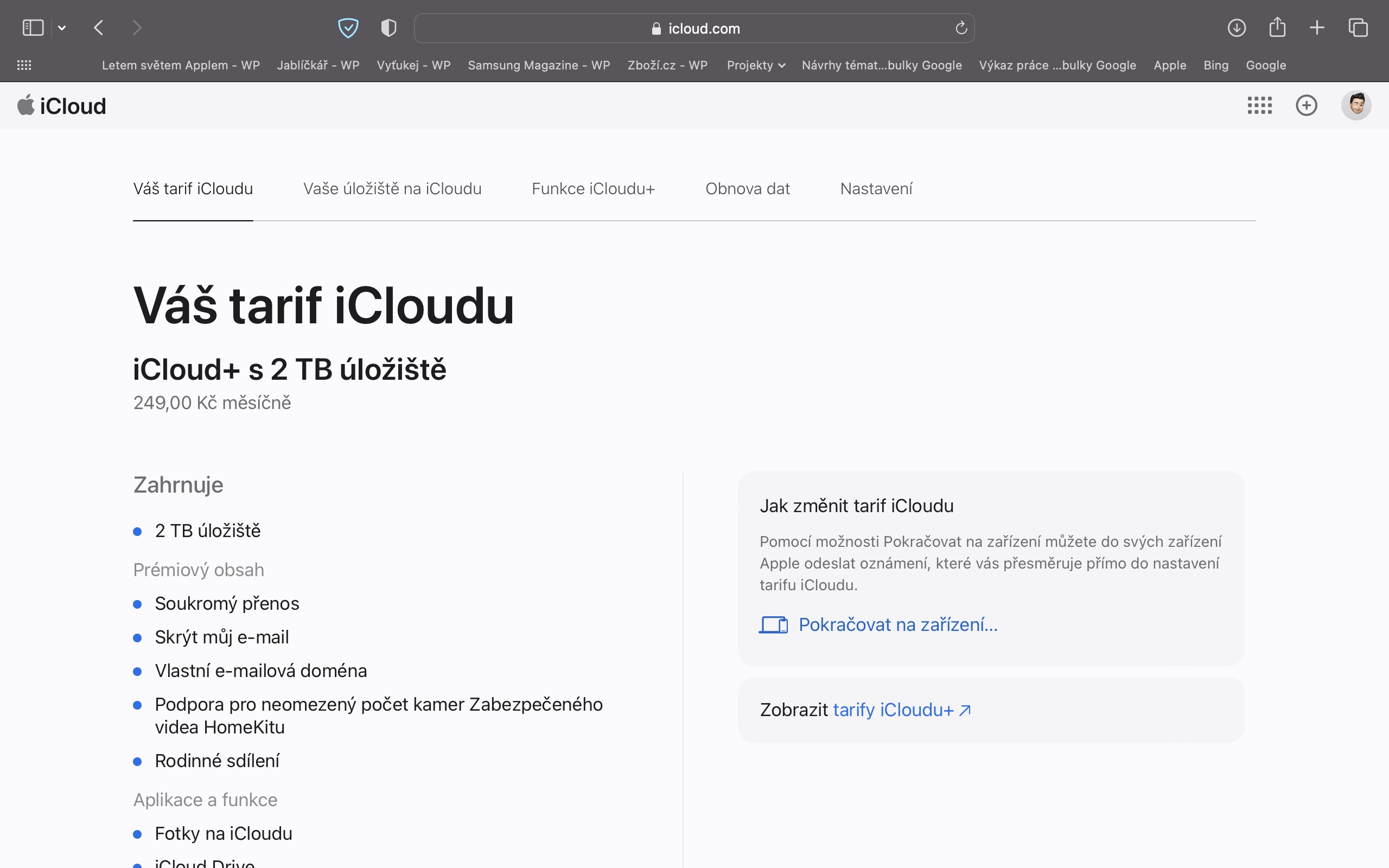The width and height of the screenshot is (1389, 868).
Task: Reload the icloud.com page
Action: click(961, 28)
